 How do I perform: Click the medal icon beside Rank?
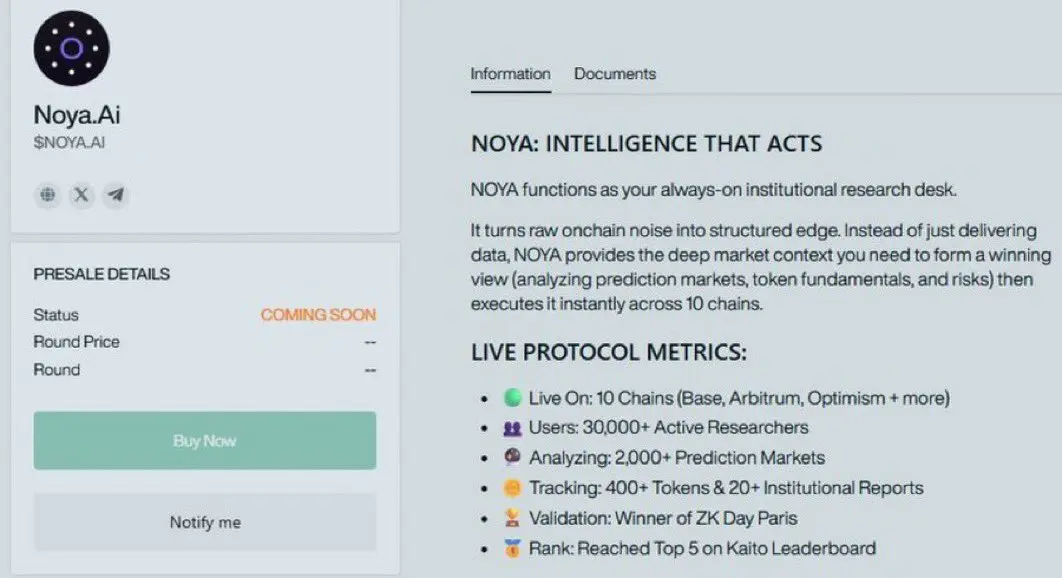pos(513,548)
